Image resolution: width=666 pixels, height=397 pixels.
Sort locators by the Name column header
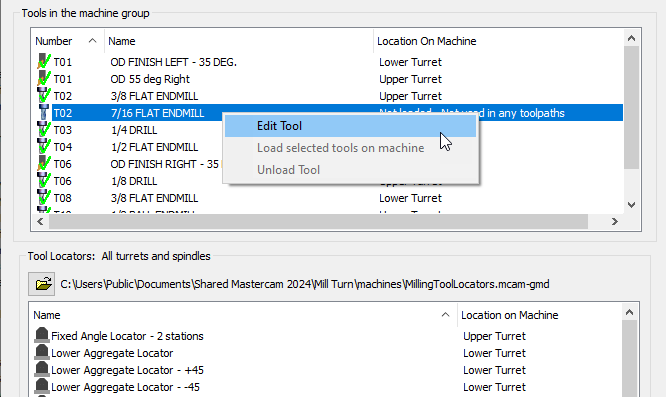(x=243, y=315)
